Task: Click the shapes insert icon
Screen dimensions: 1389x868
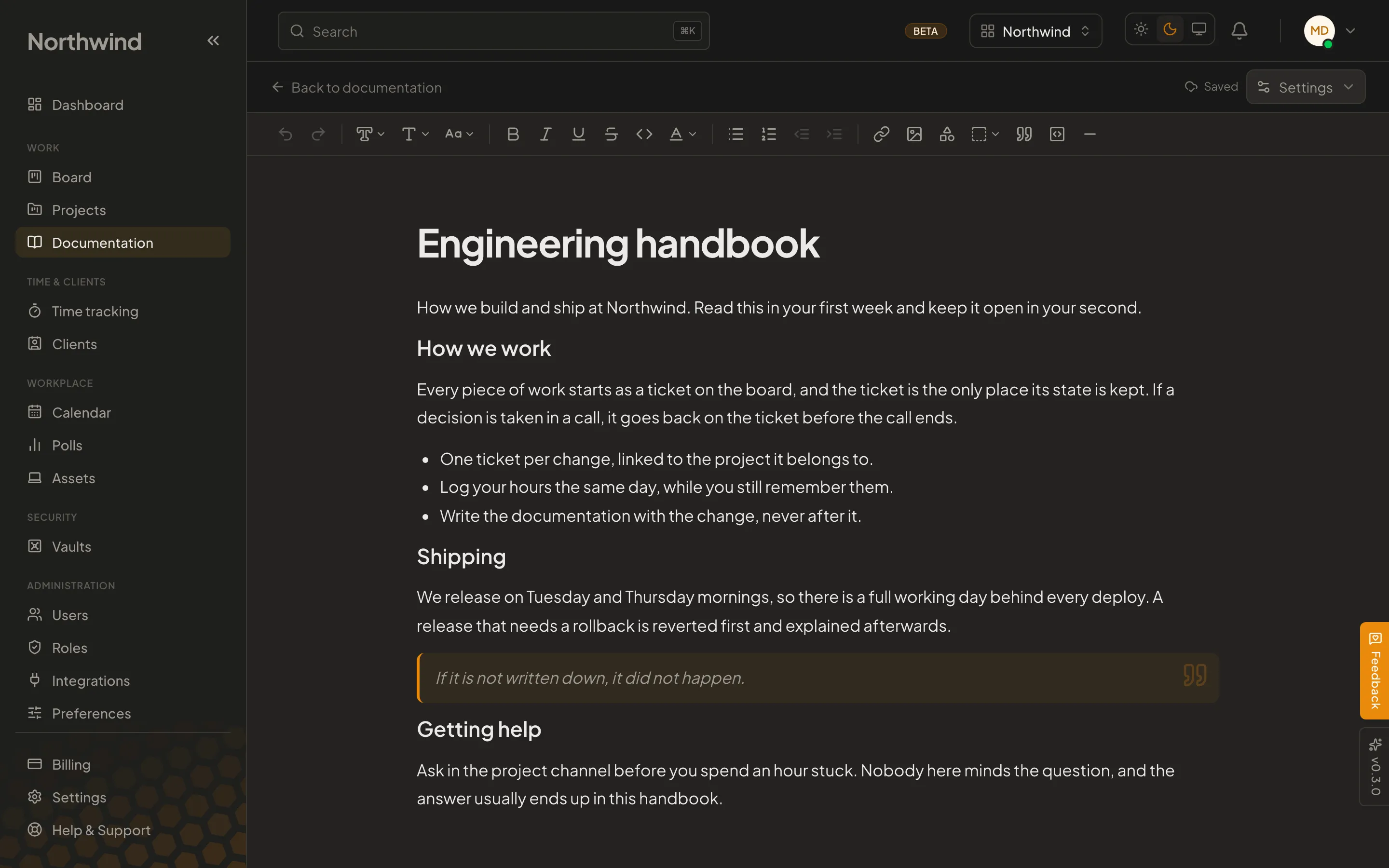Action: (x=947, y=135)
